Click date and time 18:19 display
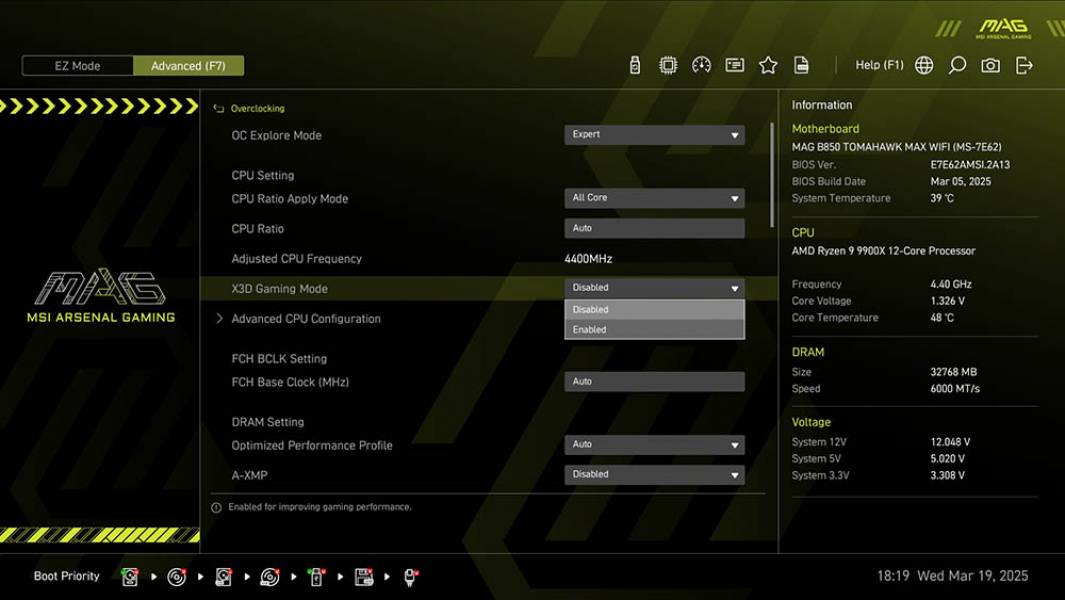The image size is (1065, 600). tap(952, 576)
